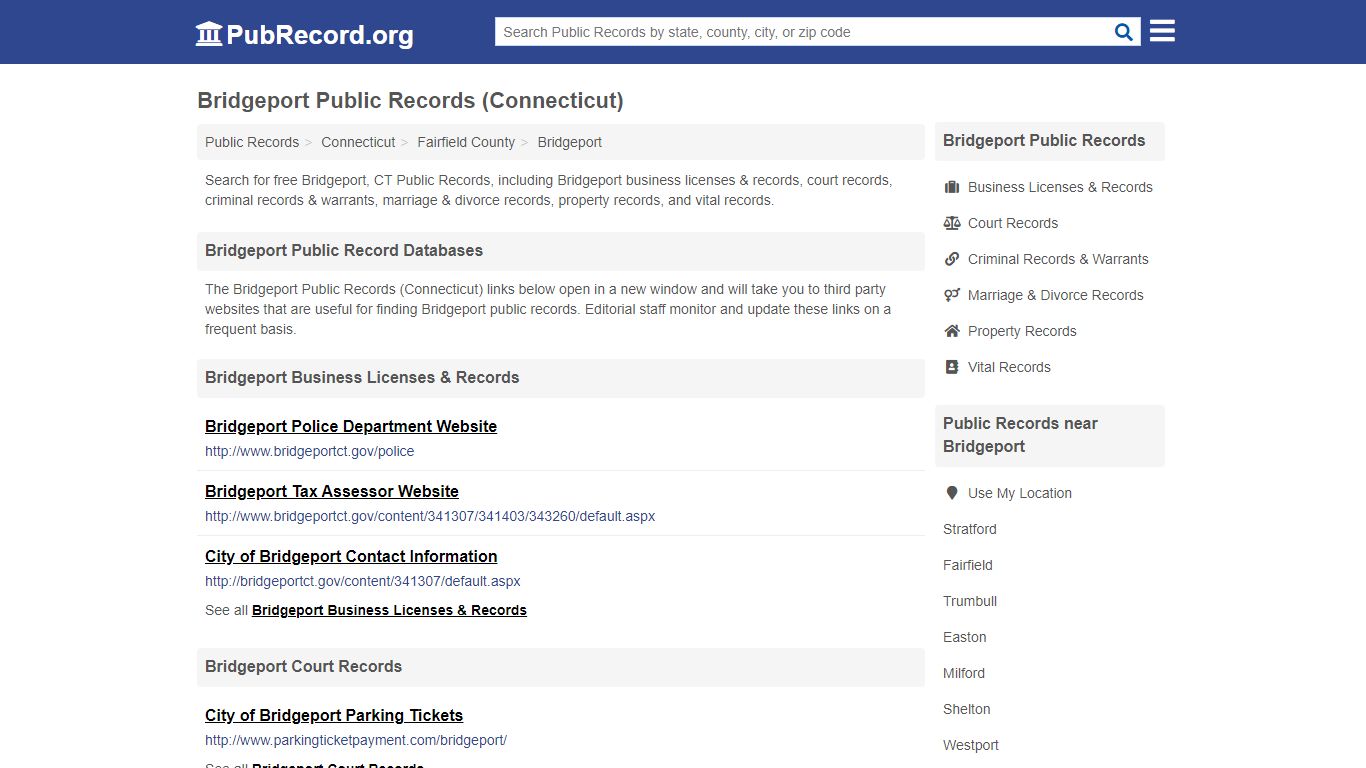Viewport: 1366px width, 768px height.
Task: Open Milford nearby records
Action: [964, 673]
